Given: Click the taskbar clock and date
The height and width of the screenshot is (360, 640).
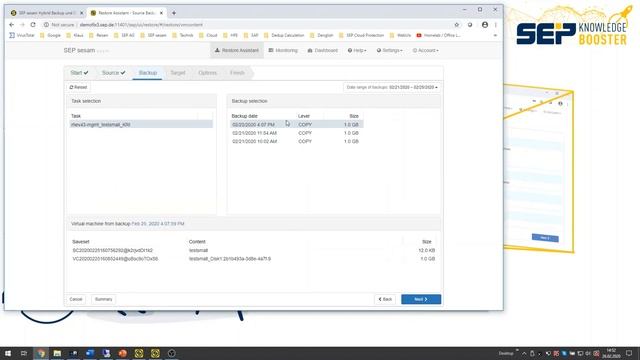Looking at the screenshot, I should tap(611, 353).
